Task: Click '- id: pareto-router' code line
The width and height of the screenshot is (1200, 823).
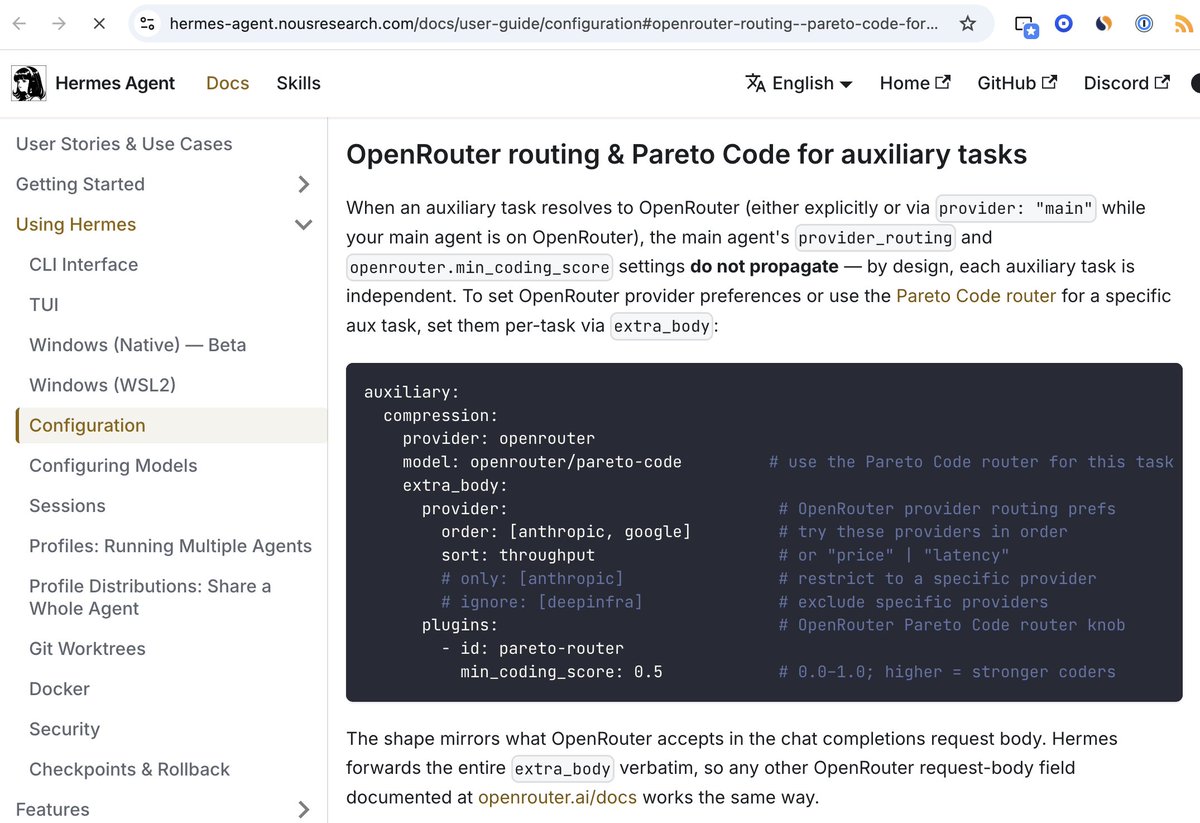Action: pyautogui.click(x=532, y=648)
